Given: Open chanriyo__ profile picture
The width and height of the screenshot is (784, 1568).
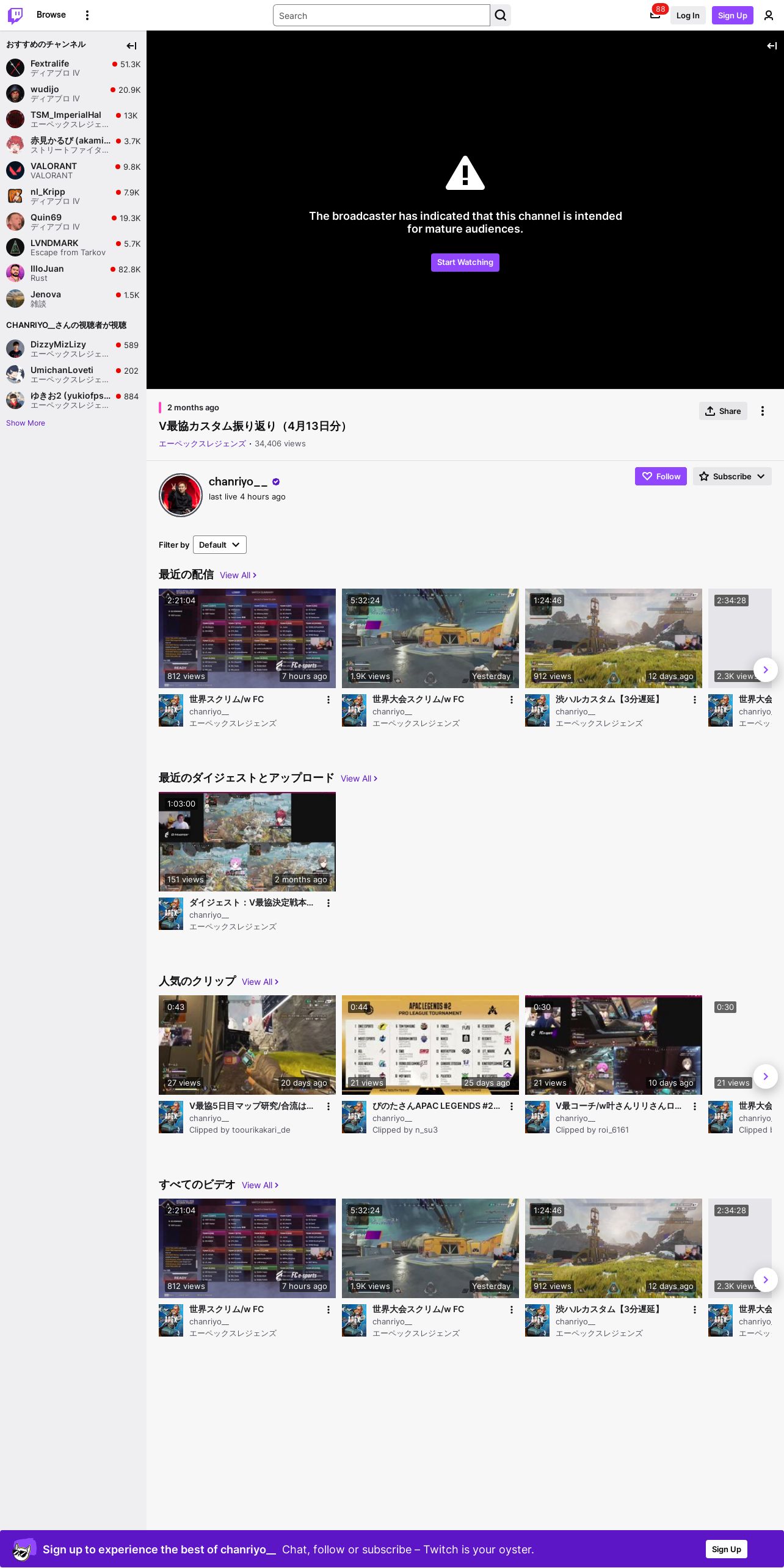Looking at the screenshot, I should tap(181, 495).
